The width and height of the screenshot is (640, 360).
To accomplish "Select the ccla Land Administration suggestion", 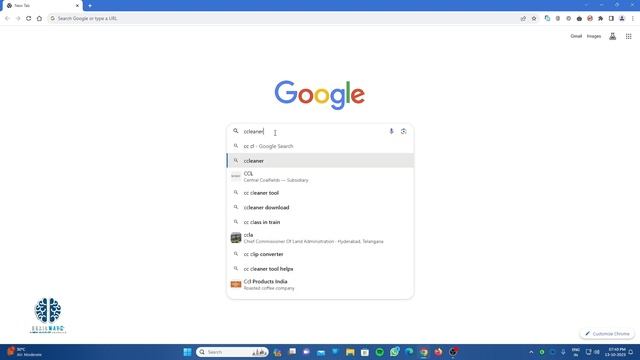I will (x=320, y=238).
